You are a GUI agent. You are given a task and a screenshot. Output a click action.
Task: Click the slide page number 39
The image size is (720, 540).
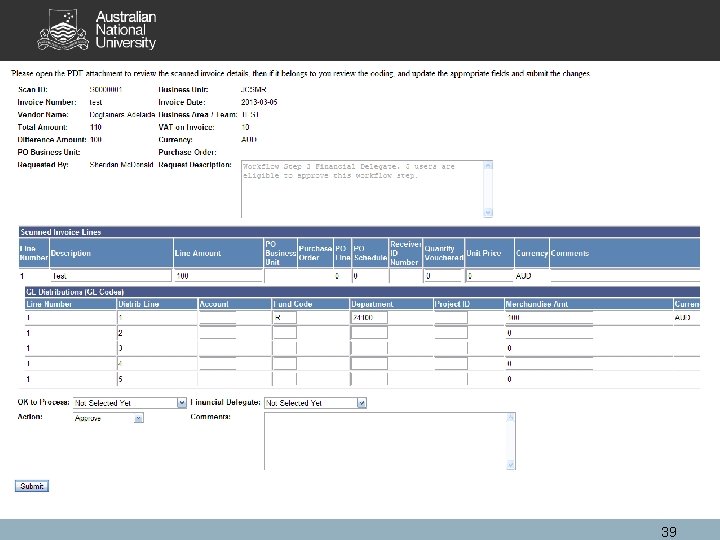click(x=669, y=532)
